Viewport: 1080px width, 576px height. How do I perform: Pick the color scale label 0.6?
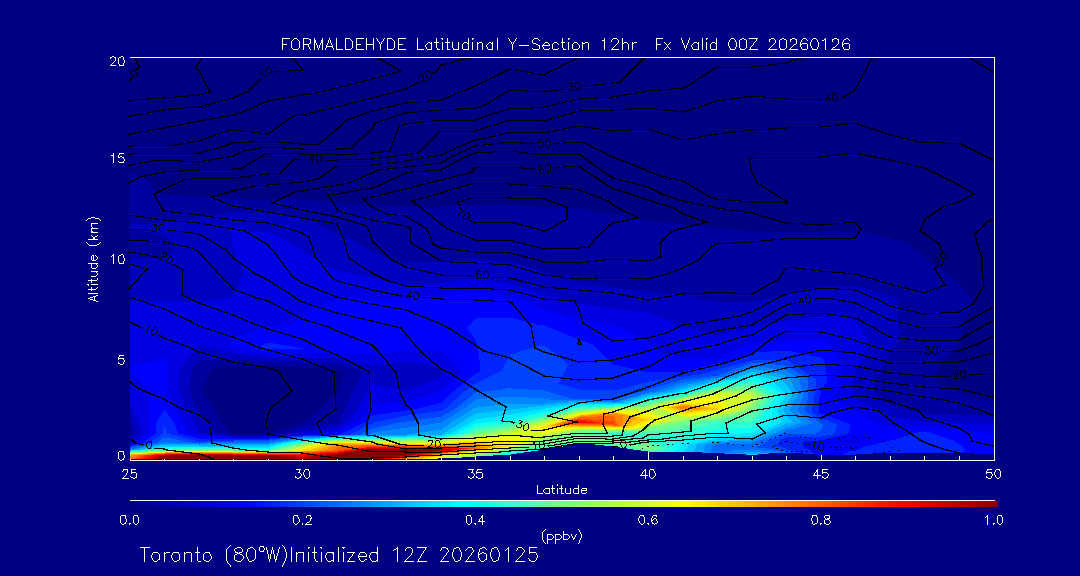click(x=647, y=521)
